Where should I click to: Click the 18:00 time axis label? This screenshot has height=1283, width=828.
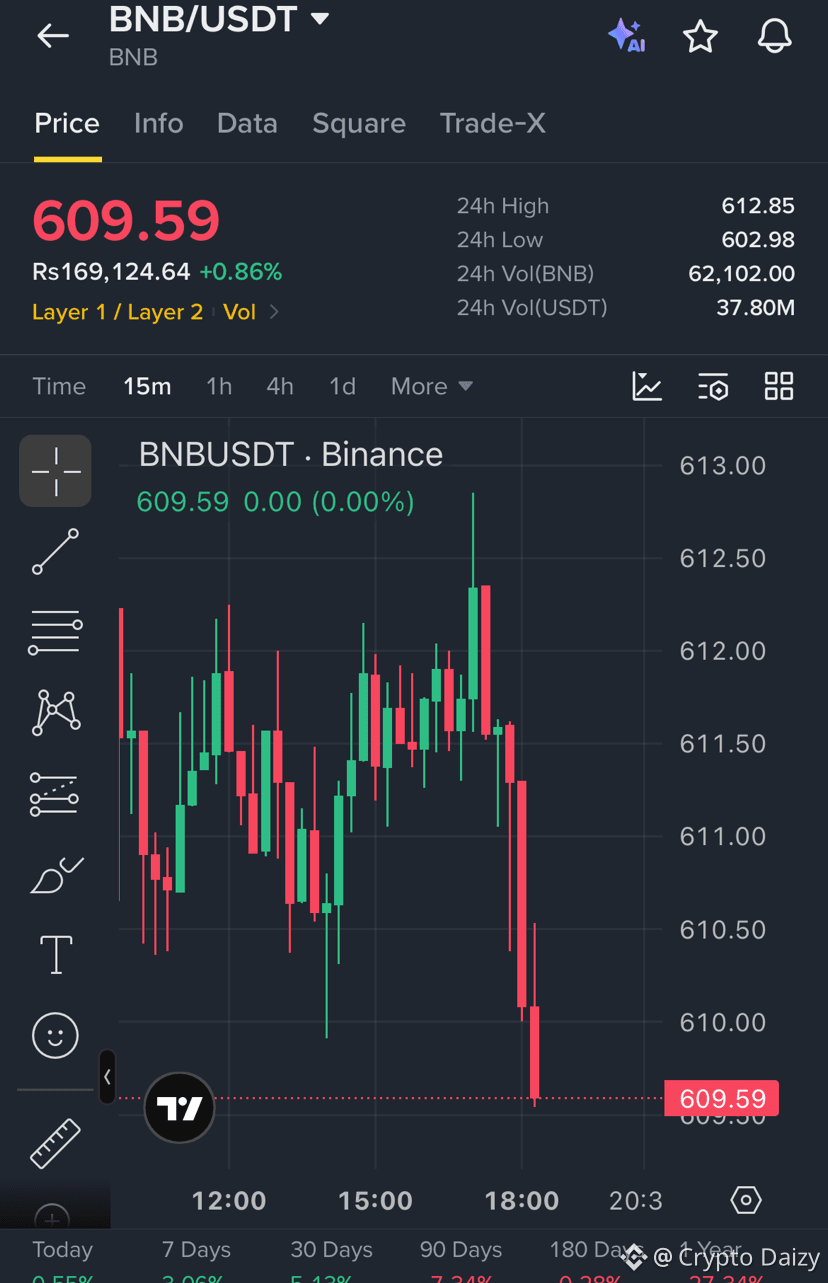tap(522, 1201)
